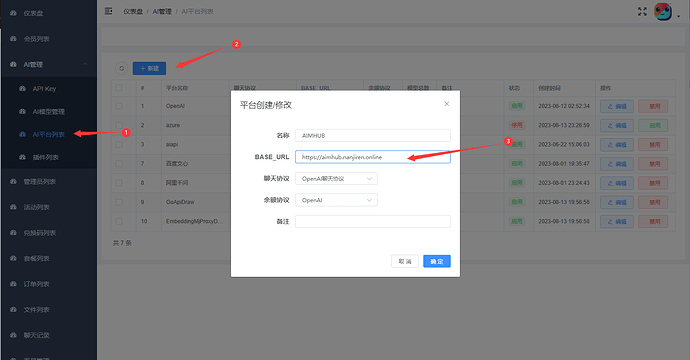Click 编辑 for the EmbeddingMjProxyD row
This screenshot has height=360, width=690.
(617, 221)
